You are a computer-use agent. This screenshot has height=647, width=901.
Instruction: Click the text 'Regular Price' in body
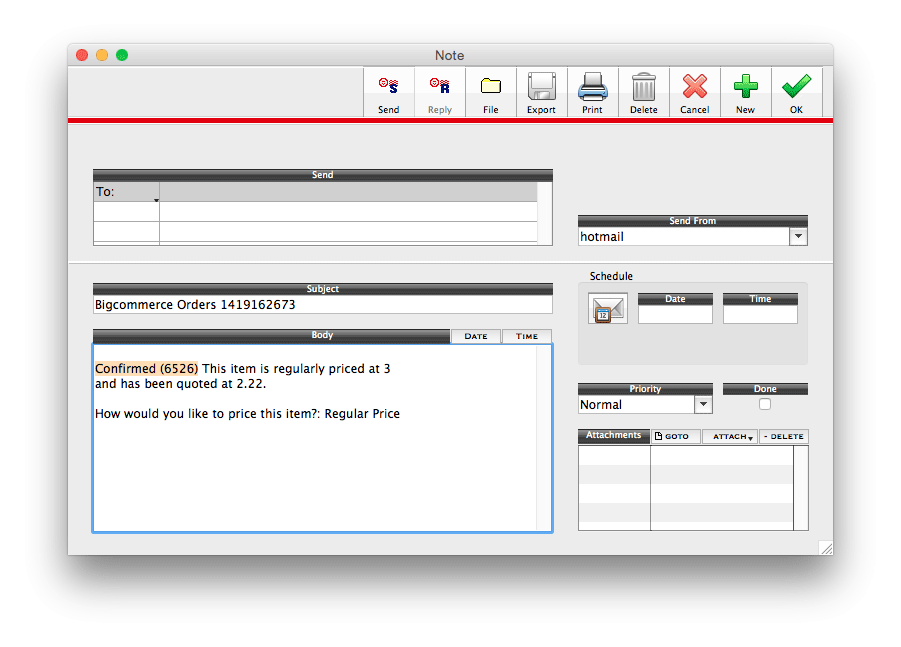pyautogui.click(x=362, y=414)
